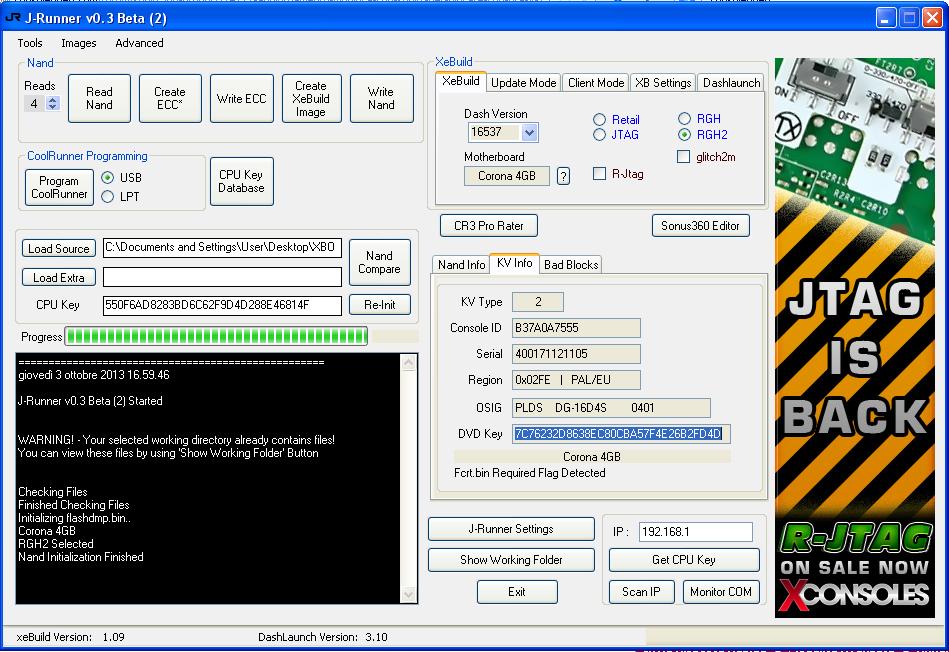The height and width of the screenshot is (652, 949).
Task: Click the Create ECC button
Action: [170, 99]
